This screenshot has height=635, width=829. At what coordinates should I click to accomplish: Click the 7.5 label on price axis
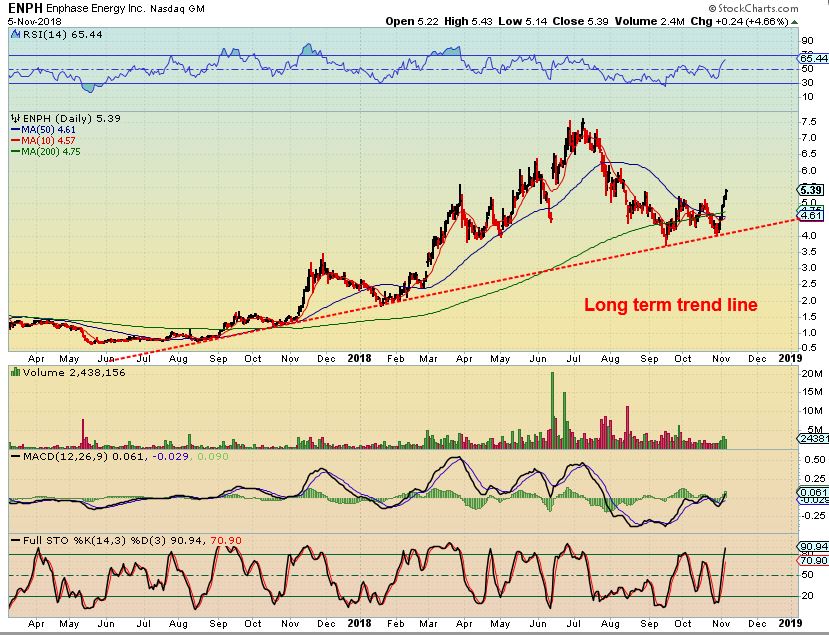click(809, 122)
